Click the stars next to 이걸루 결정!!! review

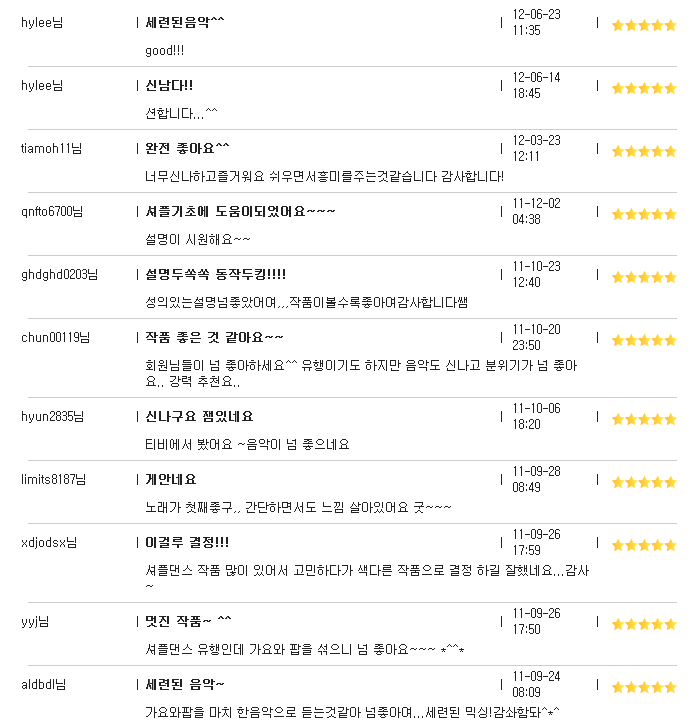pos(644,545)
